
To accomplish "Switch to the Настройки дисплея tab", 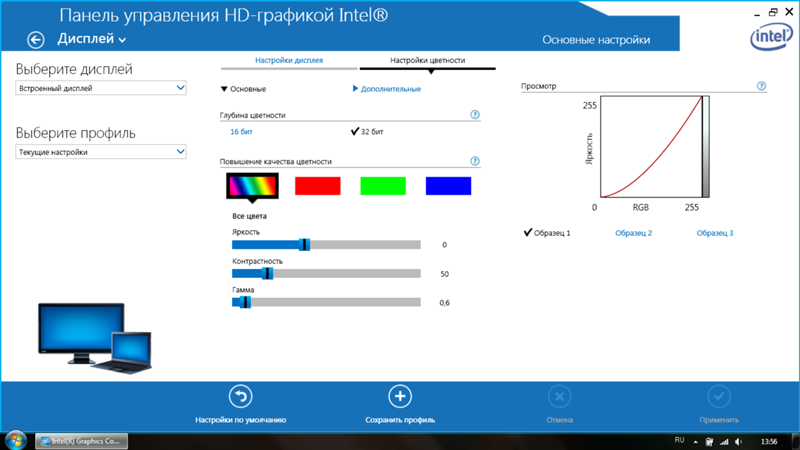I will (x=289, y=60).
